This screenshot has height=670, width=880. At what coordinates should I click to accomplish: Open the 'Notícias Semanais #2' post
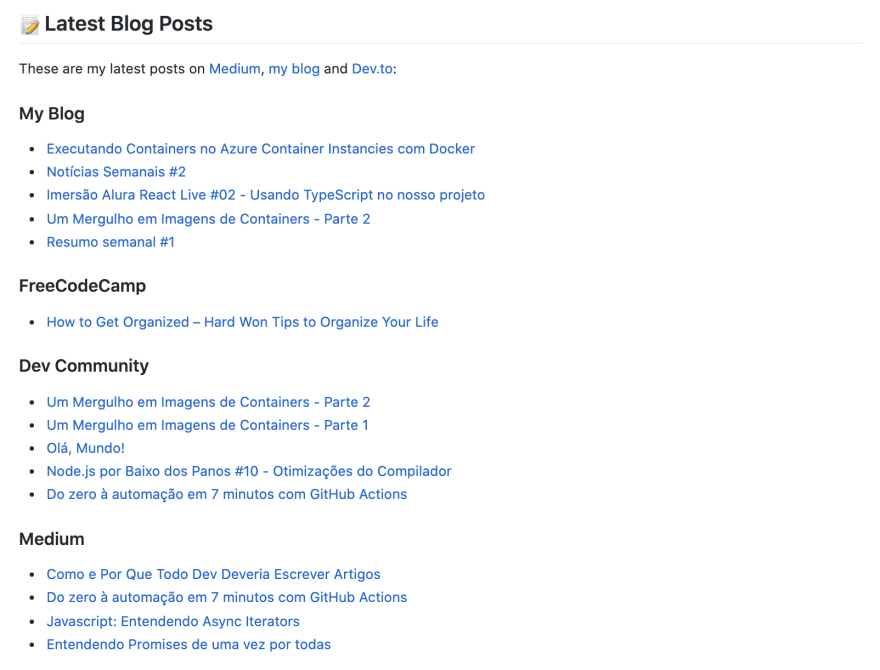pos(116,172)
